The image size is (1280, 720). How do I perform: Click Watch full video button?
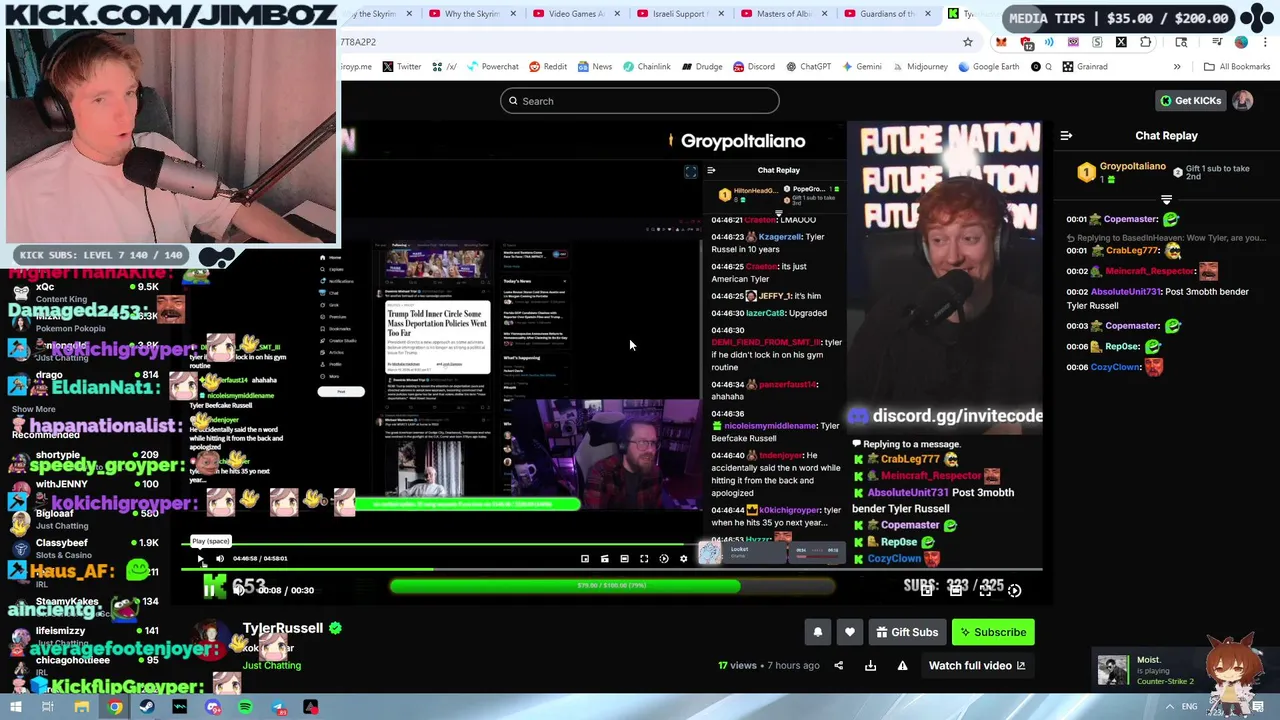(977, 666)
